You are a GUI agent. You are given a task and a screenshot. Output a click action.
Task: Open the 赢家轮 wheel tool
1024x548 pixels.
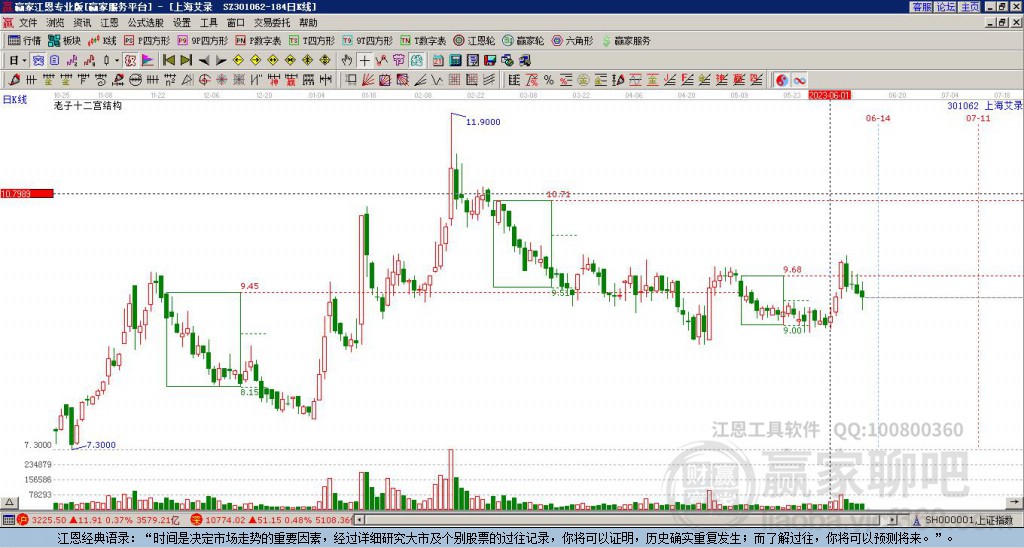(x=523, y=40)
